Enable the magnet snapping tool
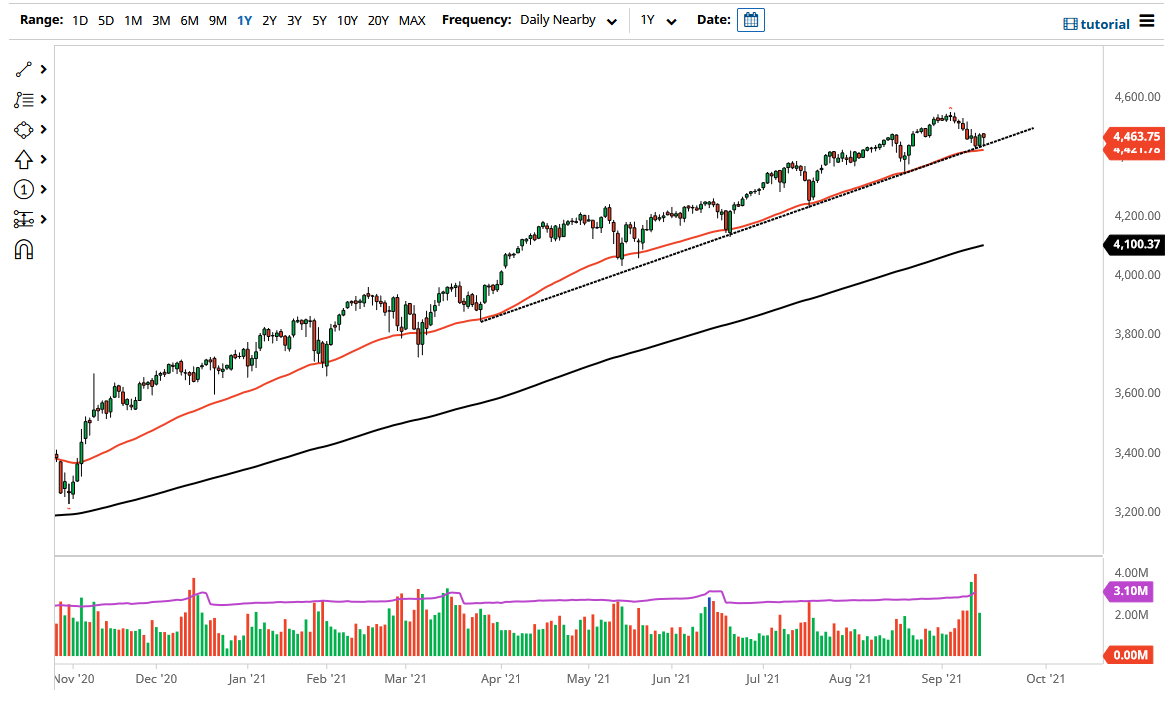Image resolution: width=1172 pixels, height=705 pixels. pyautogui.click(x=22, y=248)
